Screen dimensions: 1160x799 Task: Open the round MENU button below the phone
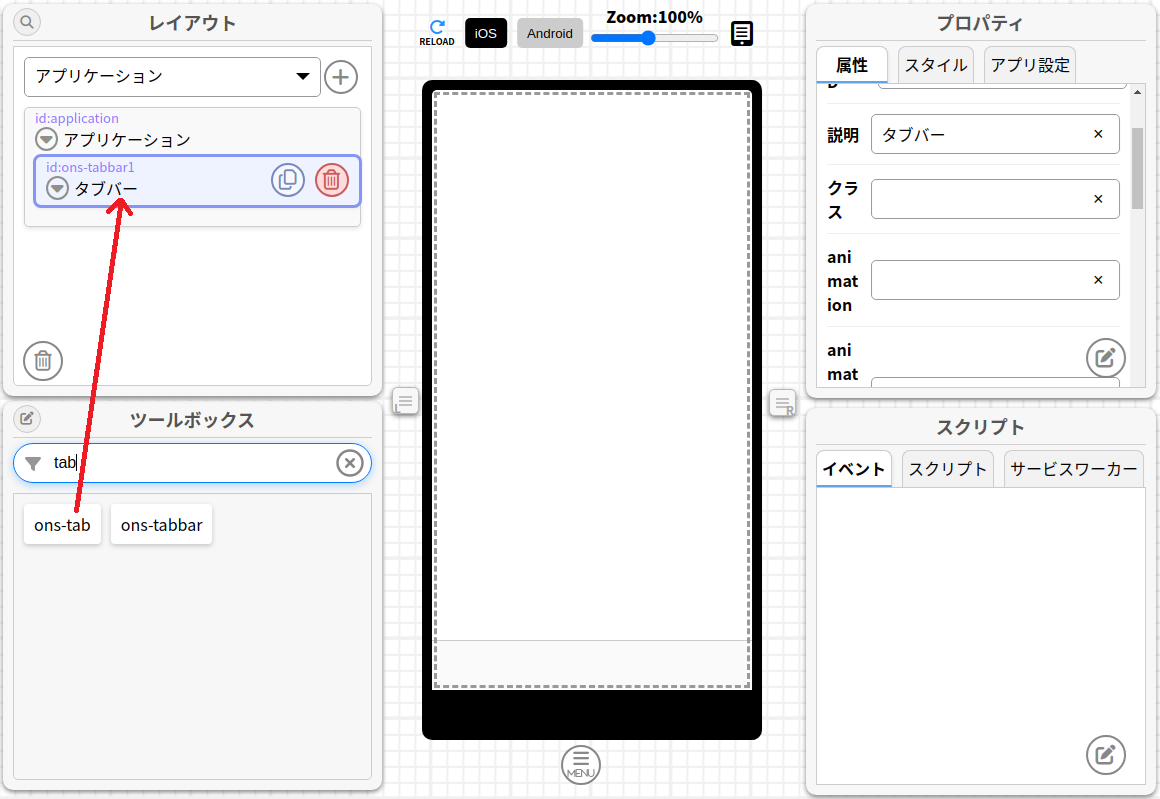click(581, 764)
